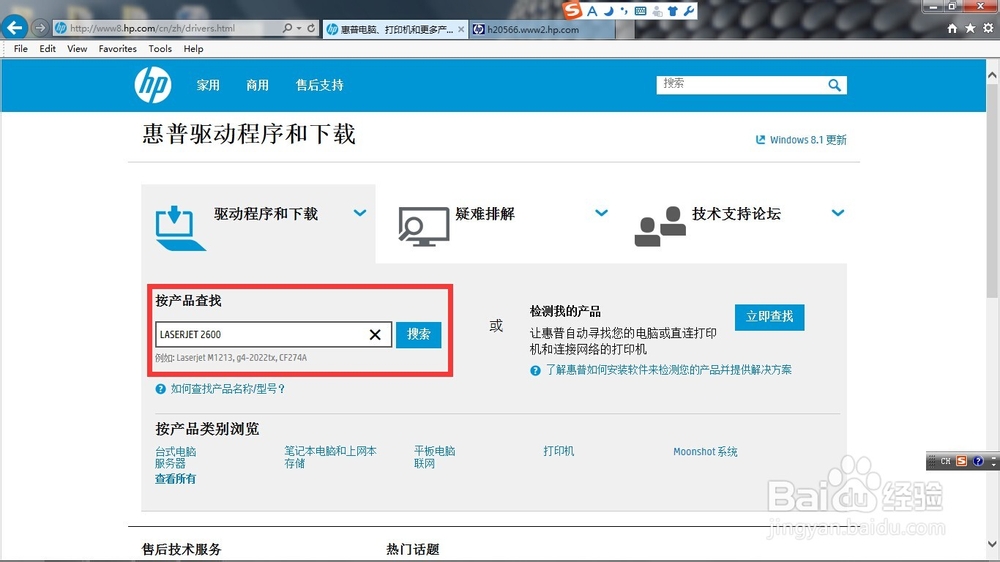The width and height of the screenshot is (1000, 562).
Task: Click the Sogou moon icon
Action: tap(609, 11)
